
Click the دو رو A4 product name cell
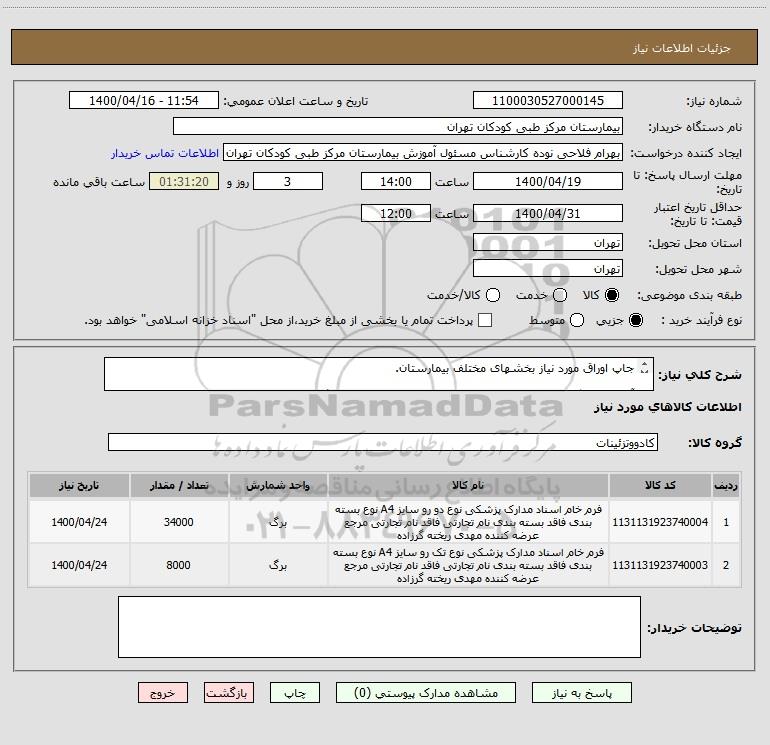468,522
